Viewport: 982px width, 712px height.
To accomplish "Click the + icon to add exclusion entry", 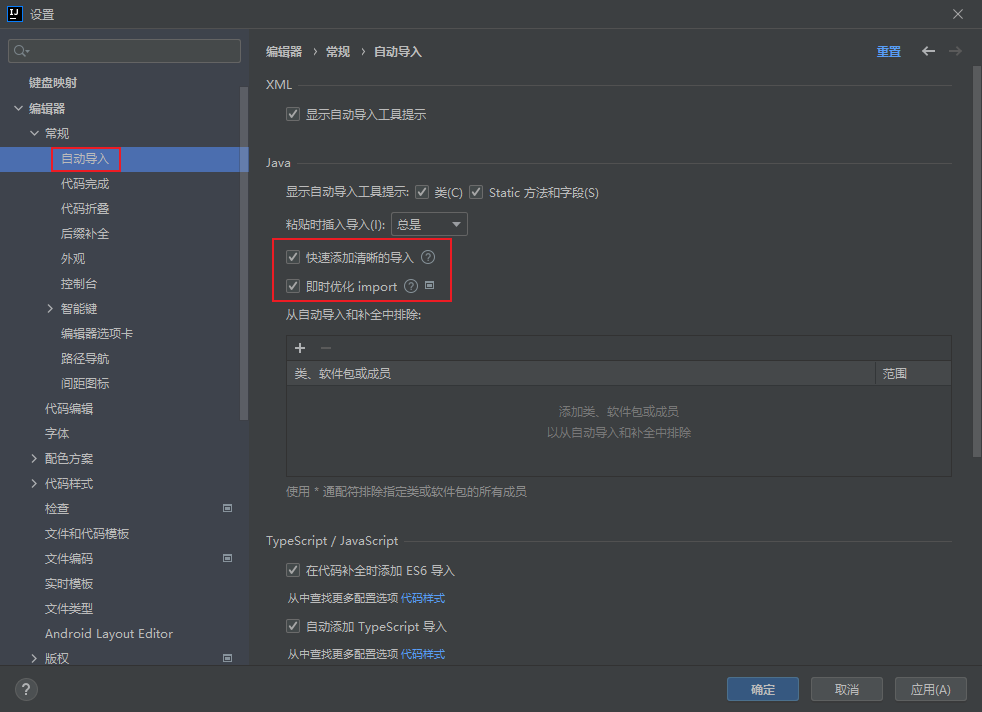I will click(300, 347).
